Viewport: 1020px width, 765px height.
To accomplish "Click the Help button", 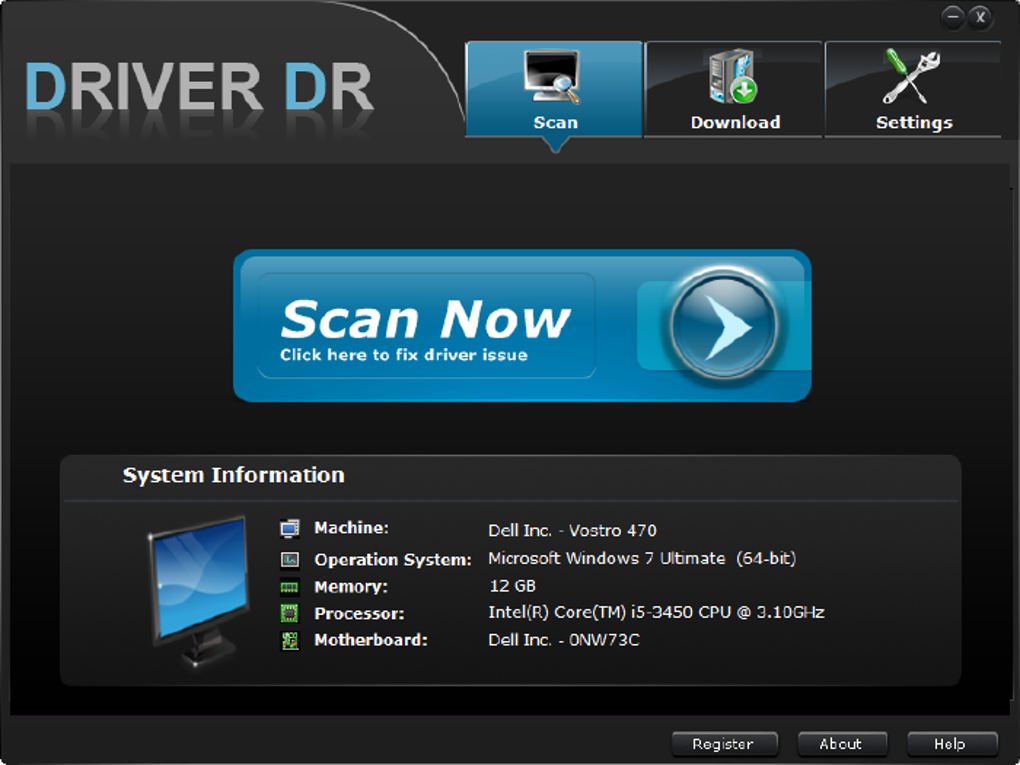I will click(951, 744).
